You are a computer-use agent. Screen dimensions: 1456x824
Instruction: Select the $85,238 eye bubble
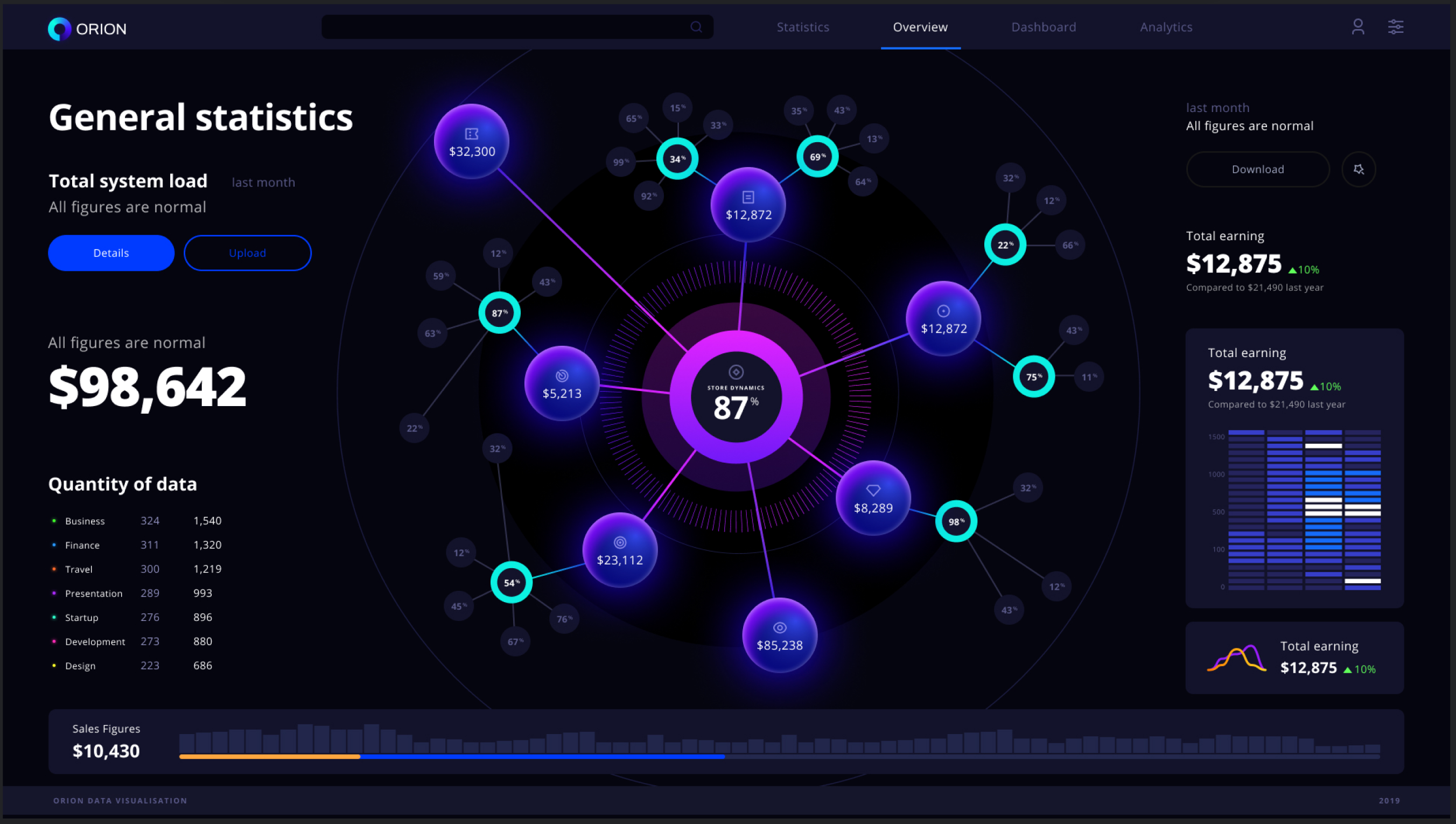coord(780,636)
